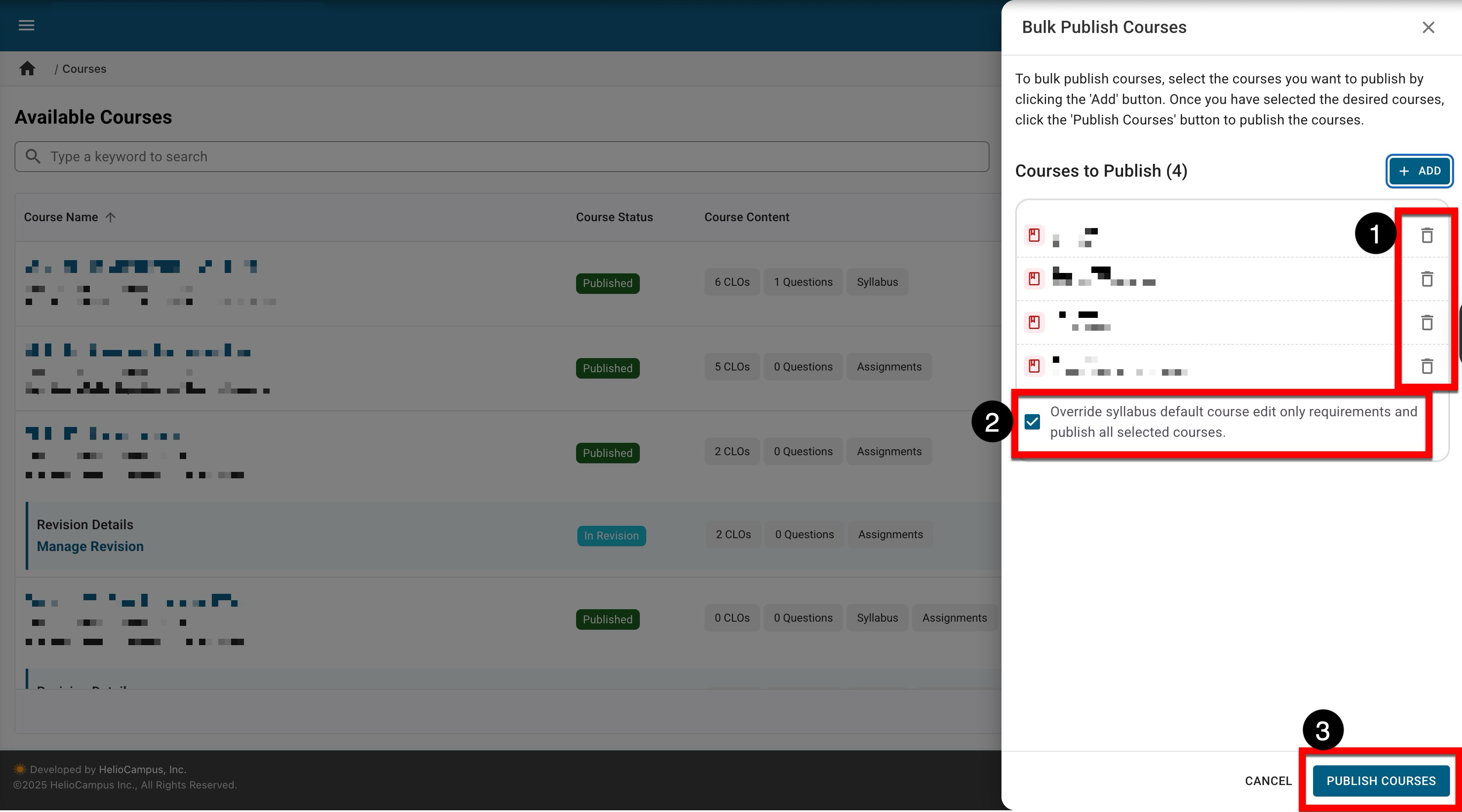Remove the second course via trash icon
Screen dimensions: 1462x812
coord(1427,279)
